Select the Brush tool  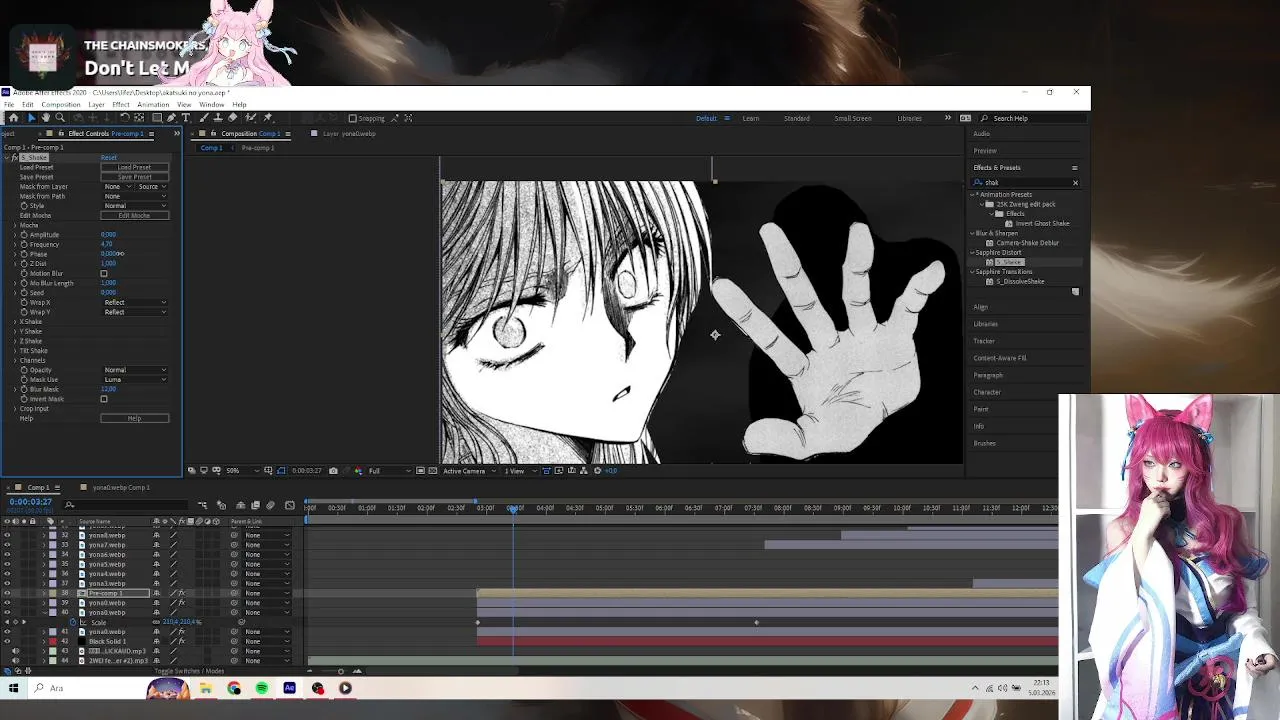coord(203,118)
